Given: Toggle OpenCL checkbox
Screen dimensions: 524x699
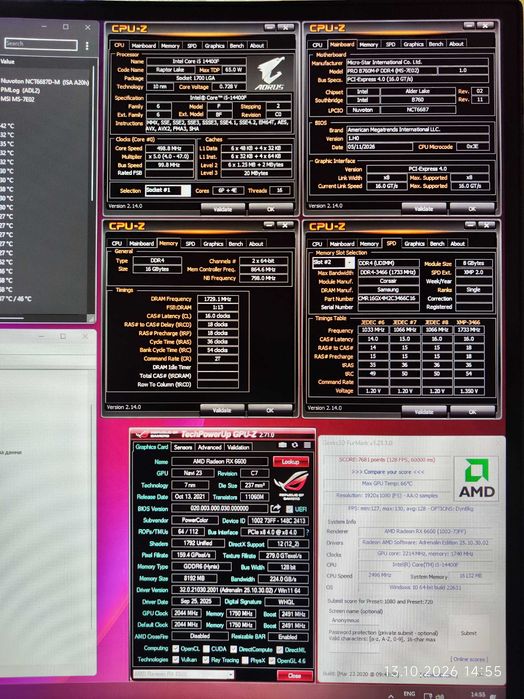Looking at the screenshot, I should (176, 649).
